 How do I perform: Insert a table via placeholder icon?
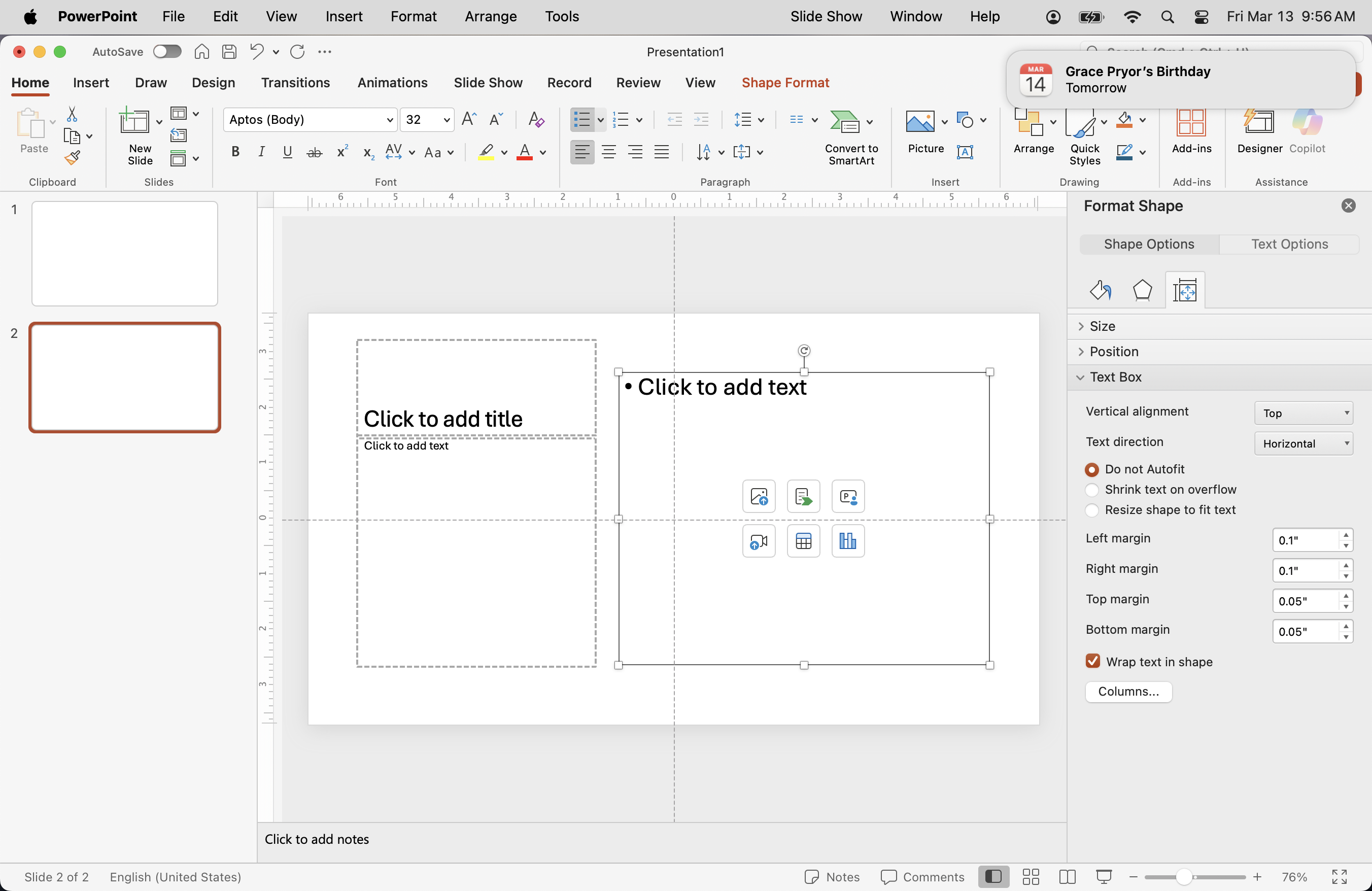pos(803,541)
